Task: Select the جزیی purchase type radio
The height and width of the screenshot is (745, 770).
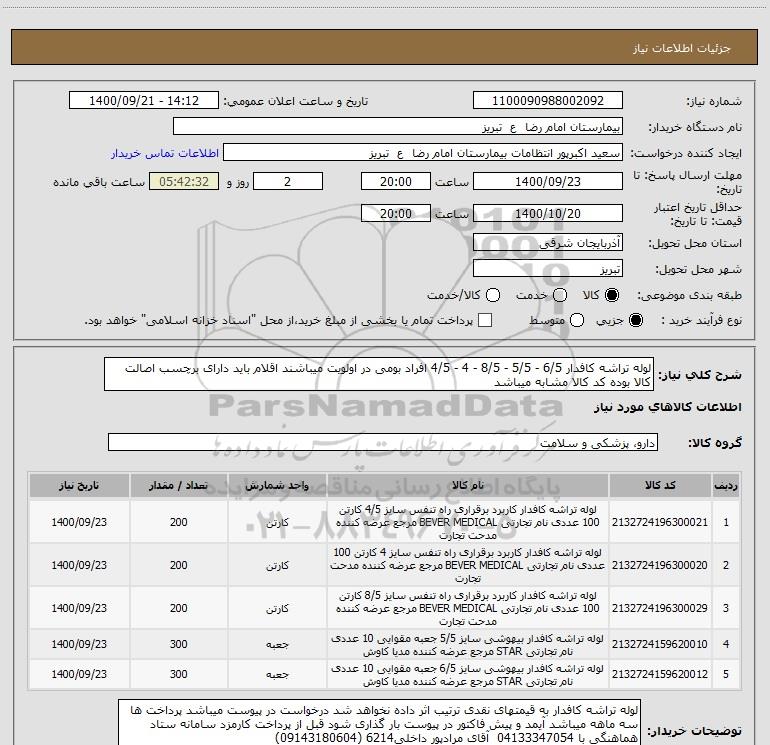Action: pos(635,320)
